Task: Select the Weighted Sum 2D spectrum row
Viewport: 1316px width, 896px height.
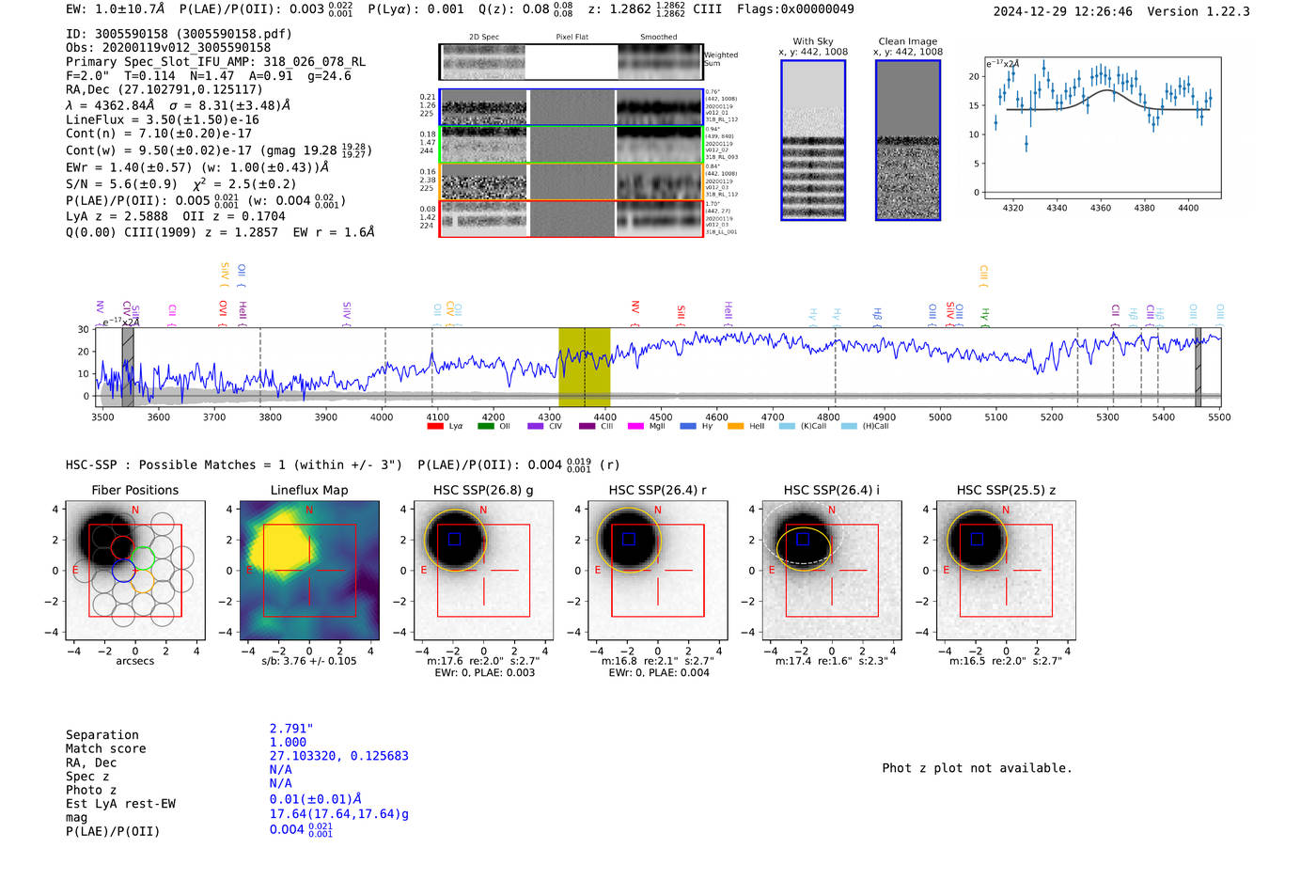Action: (x=571, y=62)
